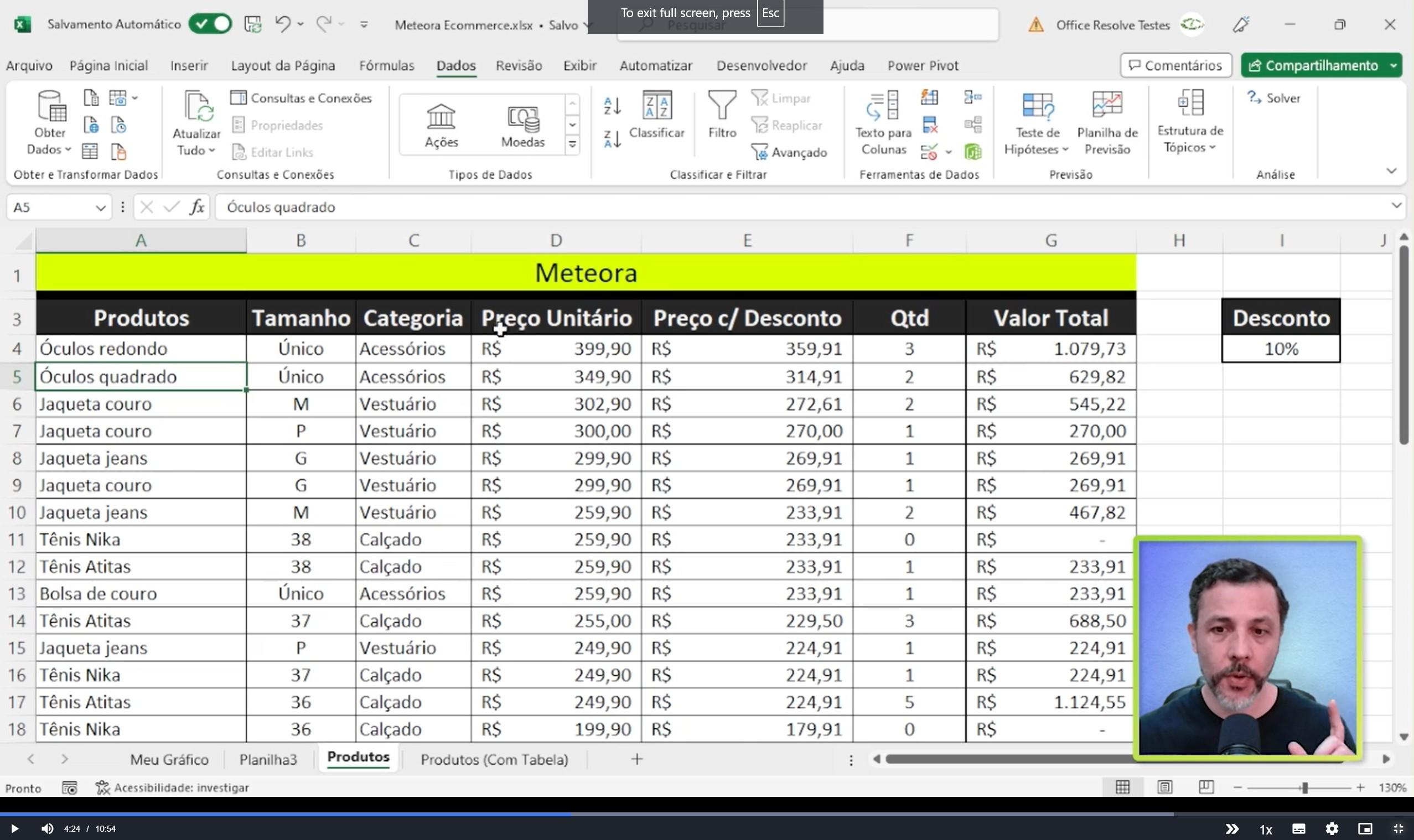Mute the video with speaker icon
This screenshot has width=1414, height=840.
pos(47,829)
